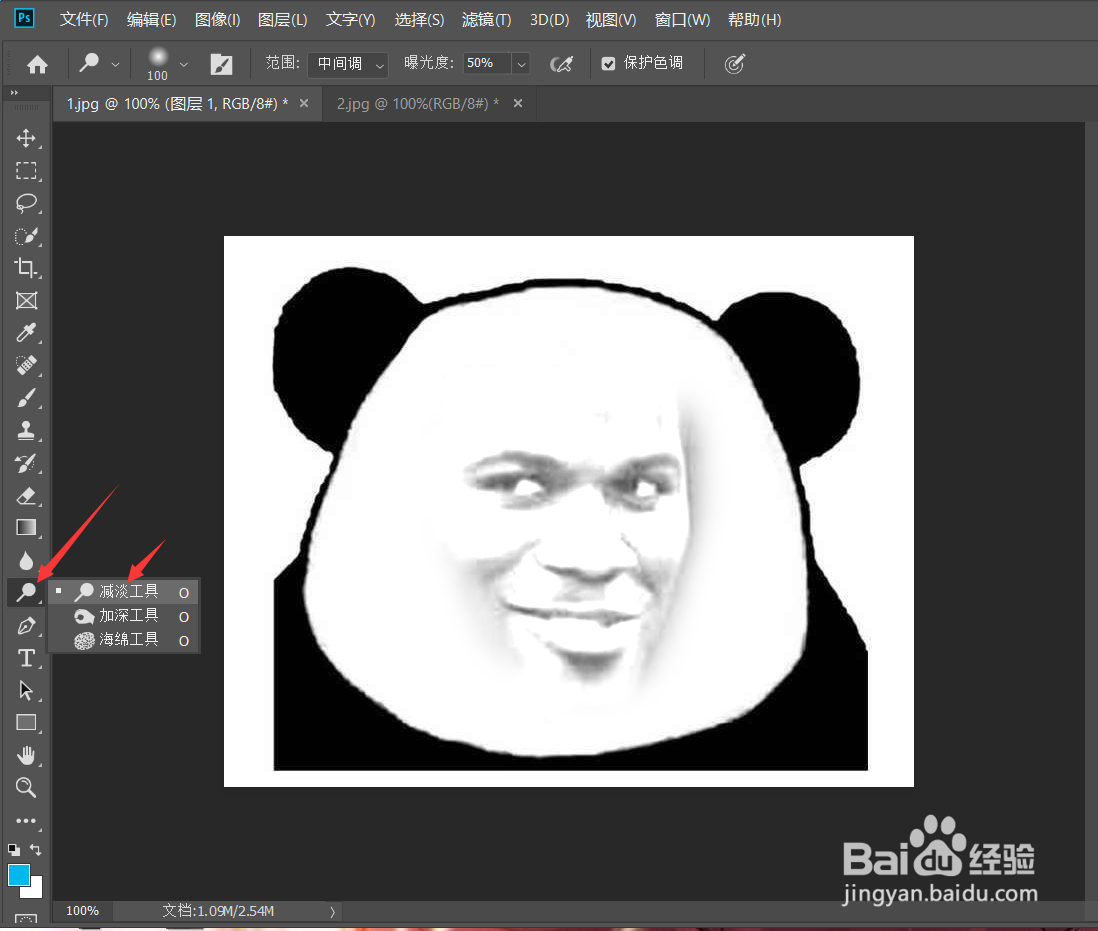Select the Eyedropper tool
The width and height of the screenshot is (1098, 931).
tap(27, 332)
